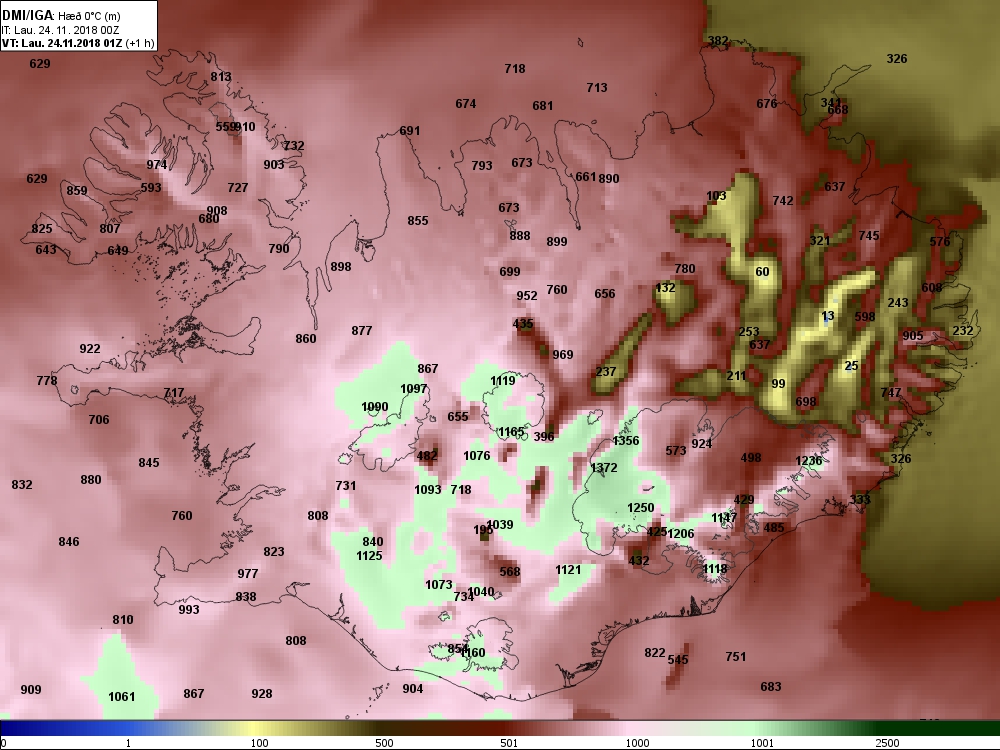Click the map value 382
The image size is (1000, 750).
[x=718, y=41]
